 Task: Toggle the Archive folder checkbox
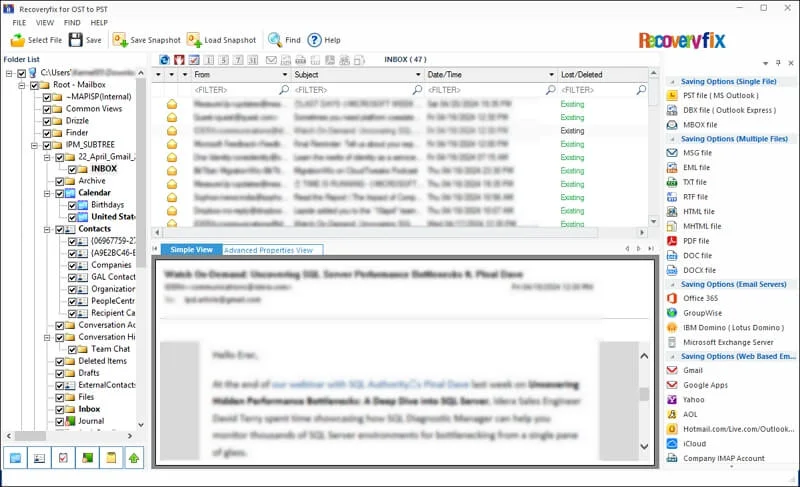pos(59,181)
